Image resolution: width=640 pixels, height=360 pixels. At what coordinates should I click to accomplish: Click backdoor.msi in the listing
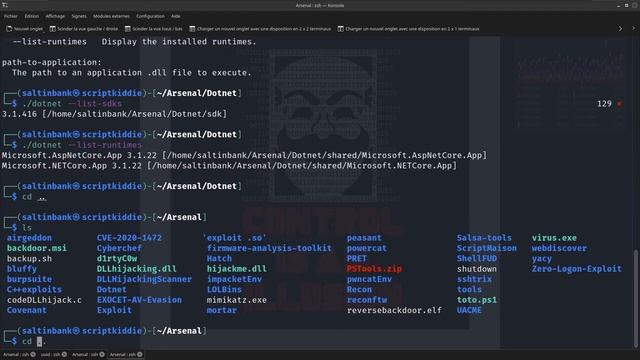[x=37, y=248]
